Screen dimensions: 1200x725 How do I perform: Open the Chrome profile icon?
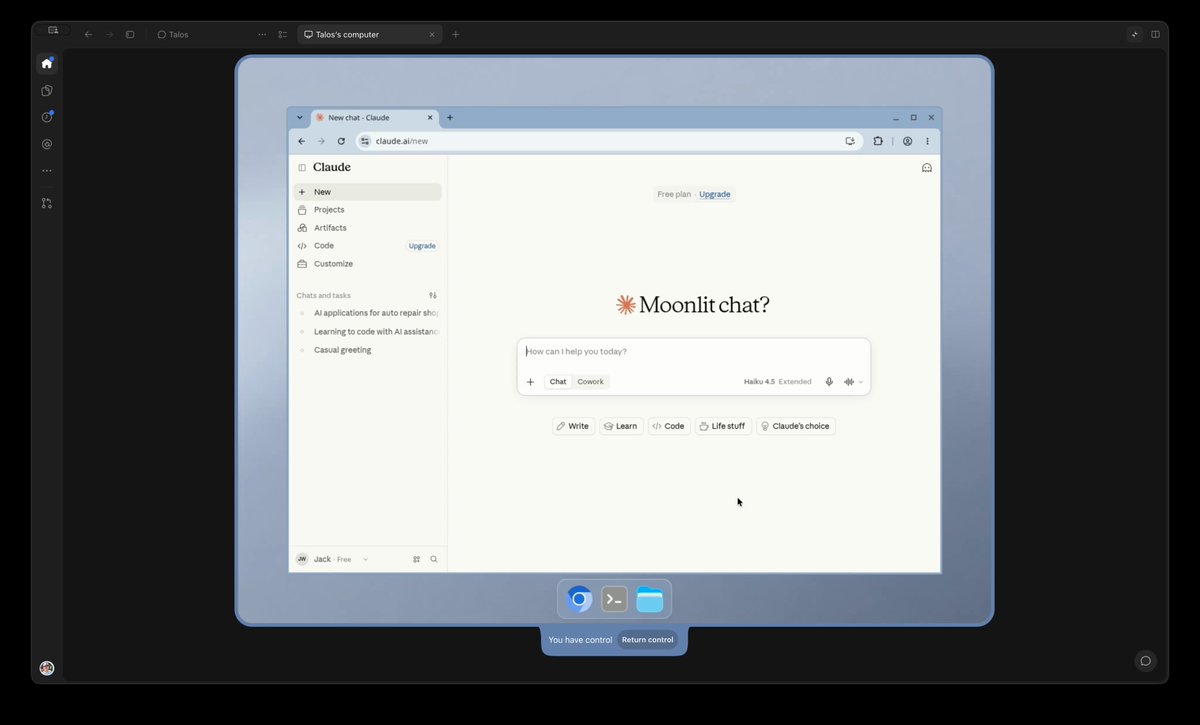point(908,141)
